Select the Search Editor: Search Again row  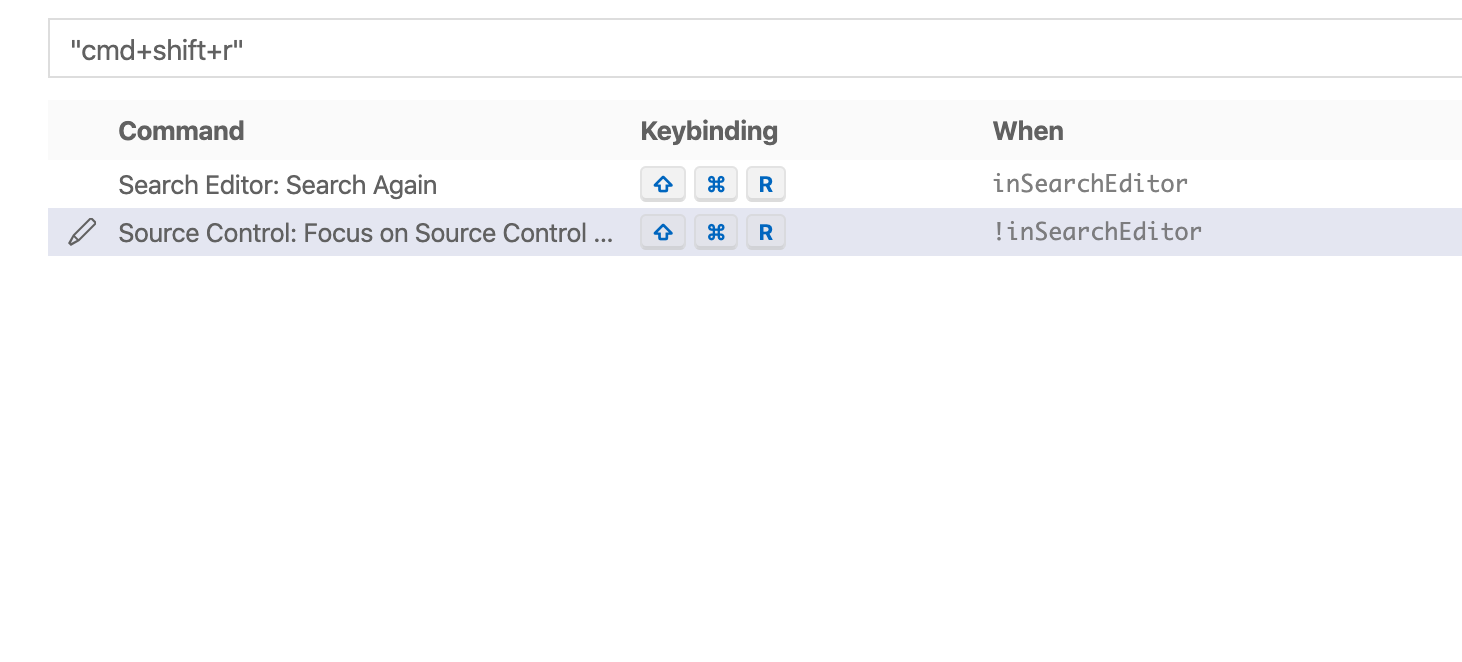(x=400, y=184)
